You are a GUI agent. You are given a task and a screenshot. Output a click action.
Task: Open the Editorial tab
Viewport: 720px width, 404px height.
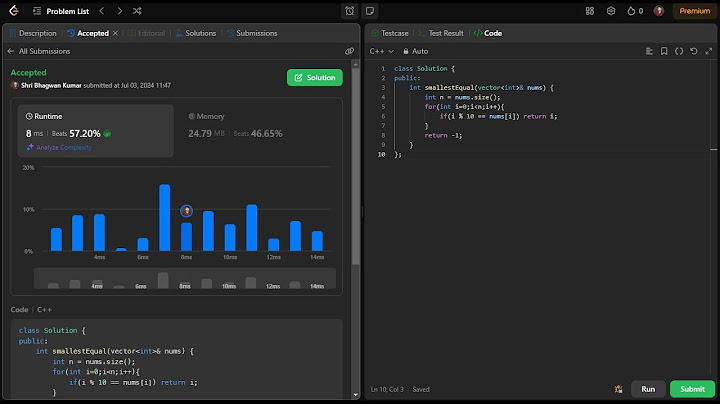146,33
